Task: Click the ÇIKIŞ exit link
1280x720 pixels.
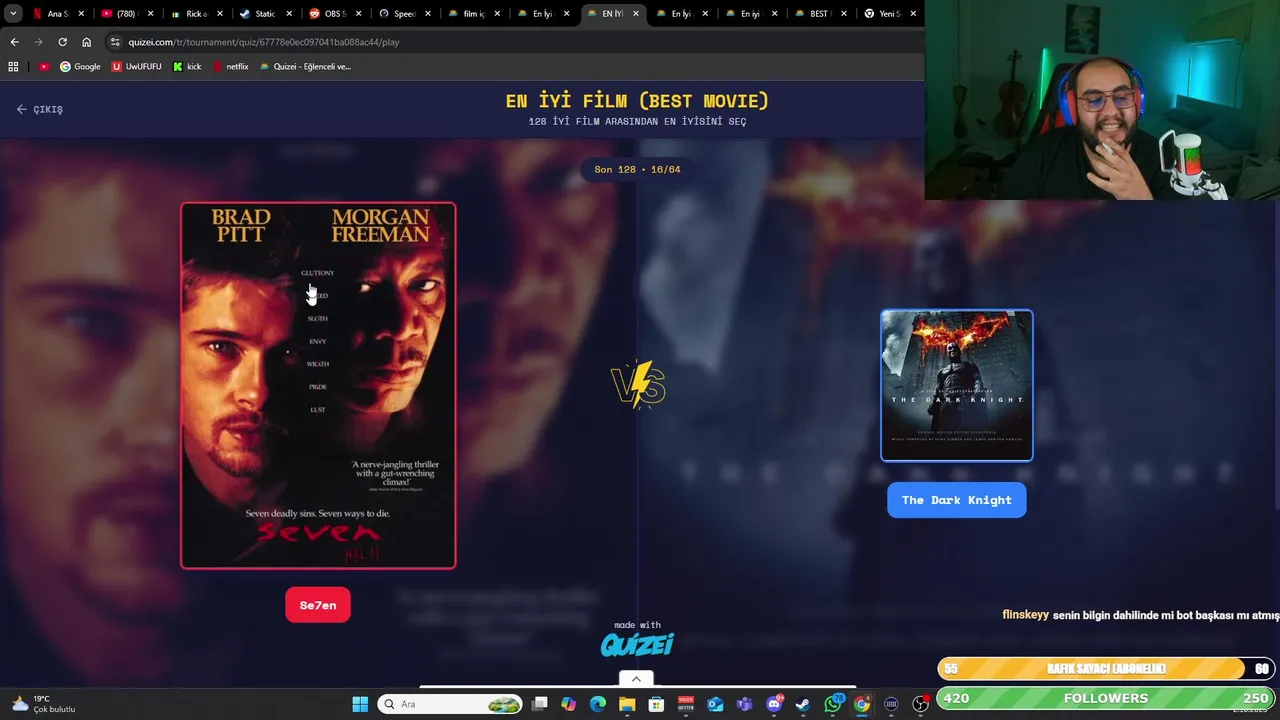Action: point(40,109)
